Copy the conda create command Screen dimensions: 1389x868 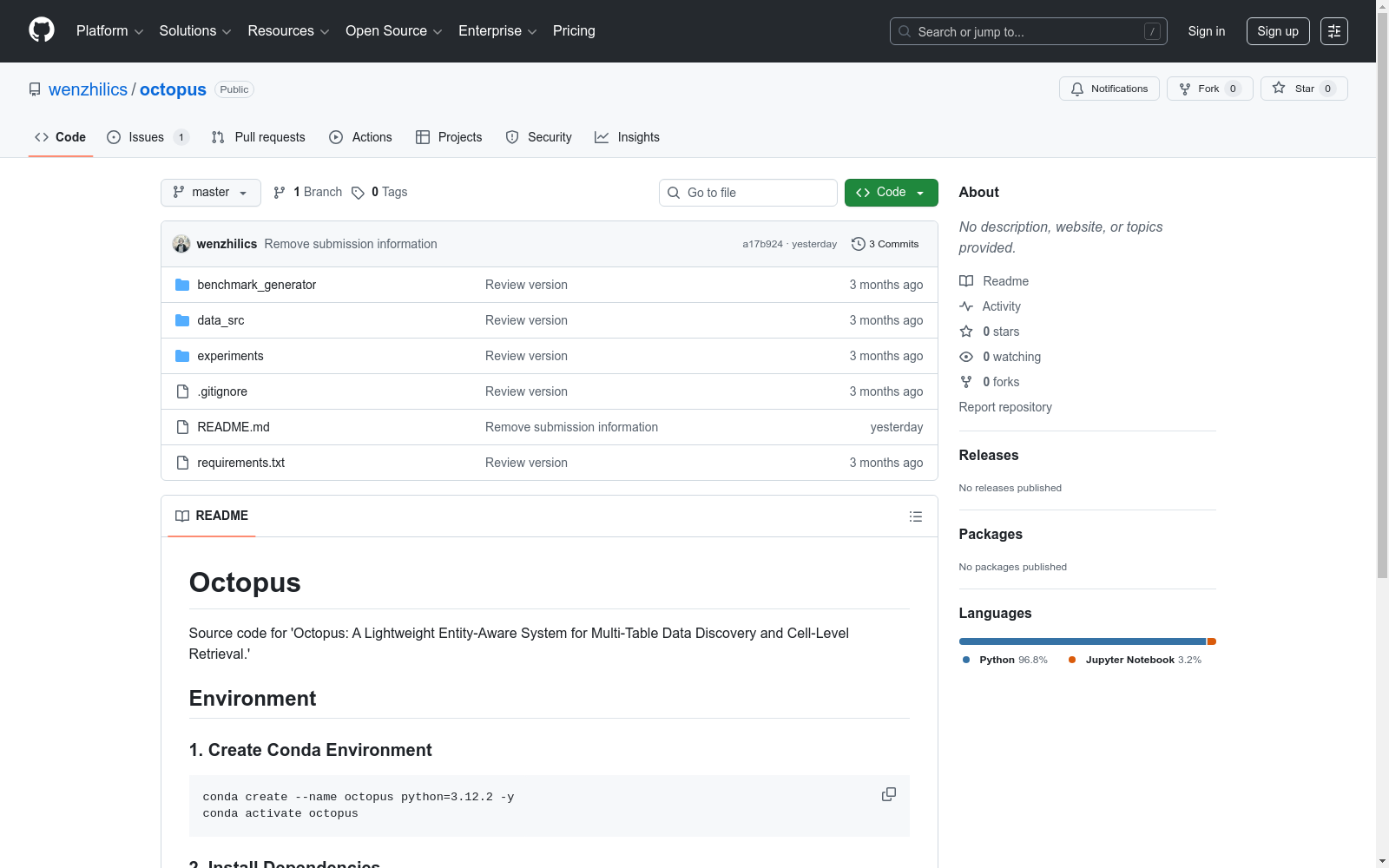coord(889,794)
